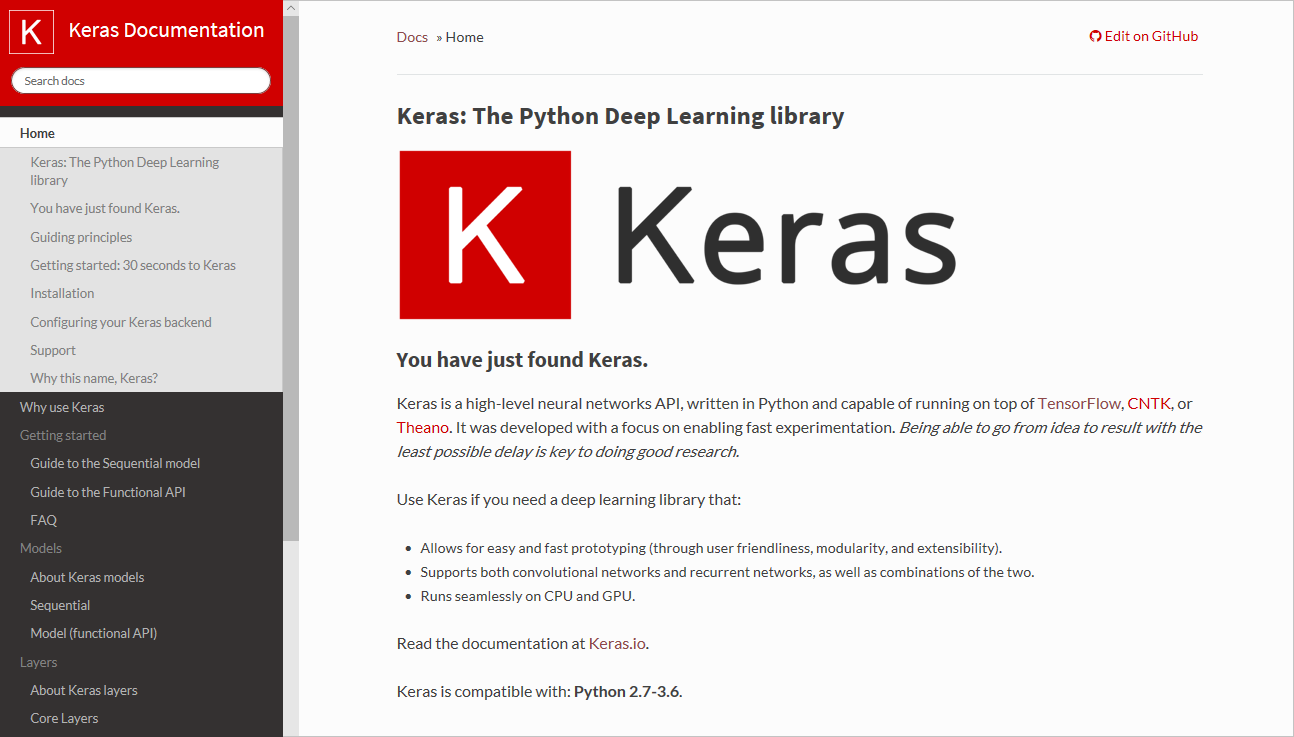Click the 'Runs seamlessly on CPU and GPU.' bullet
The height and width of the screenshot is (737, 1294).
[x=528, y=596]
